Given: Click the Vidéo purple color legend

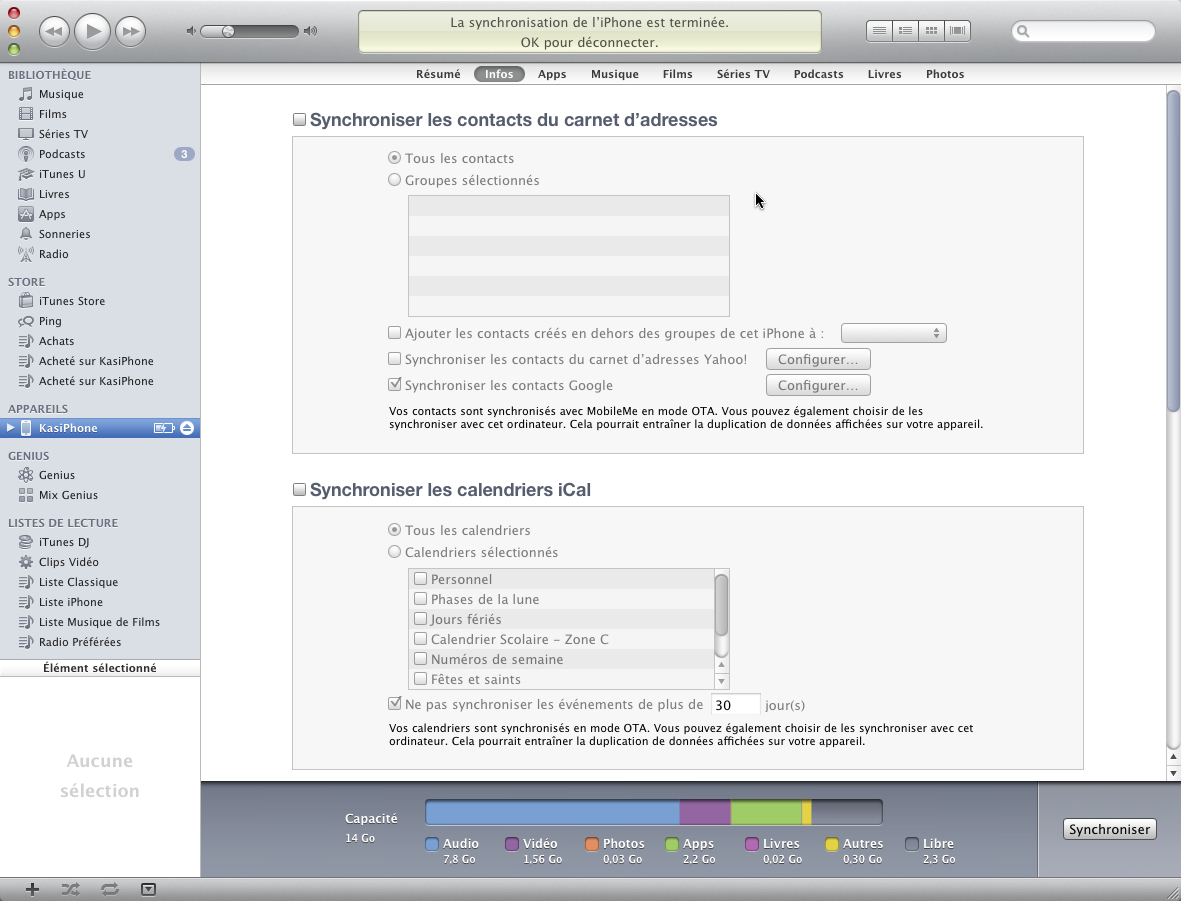Looking at the screenshot, I should [x=511, y=844].
